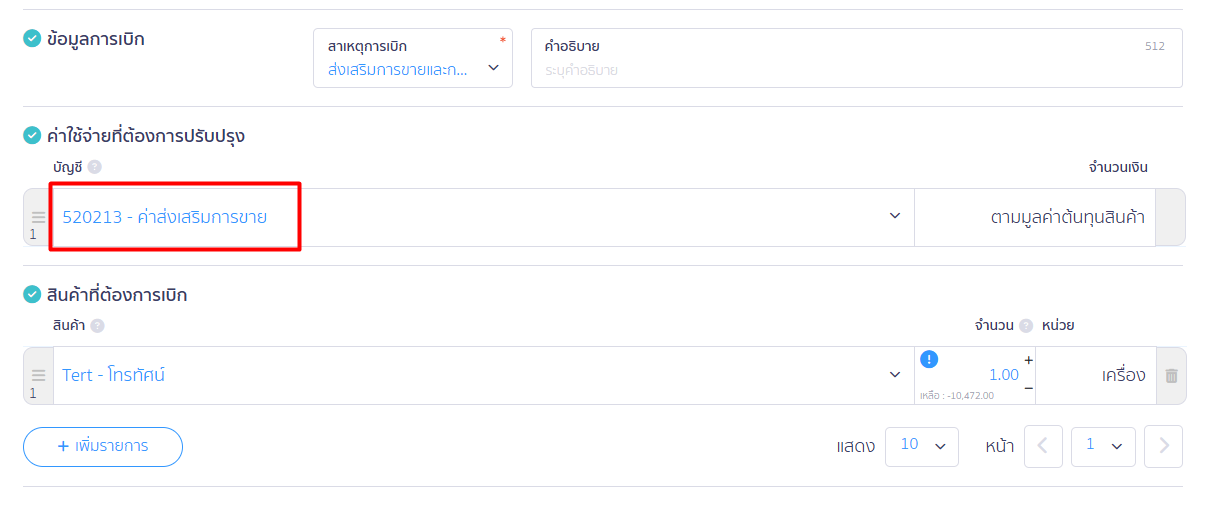Expand the 520213 - ค่าส่งเสริมการขาย account dropdown
Image resolution: width=1209 pixels, height=505 pixels.
[x=895, y=216]
